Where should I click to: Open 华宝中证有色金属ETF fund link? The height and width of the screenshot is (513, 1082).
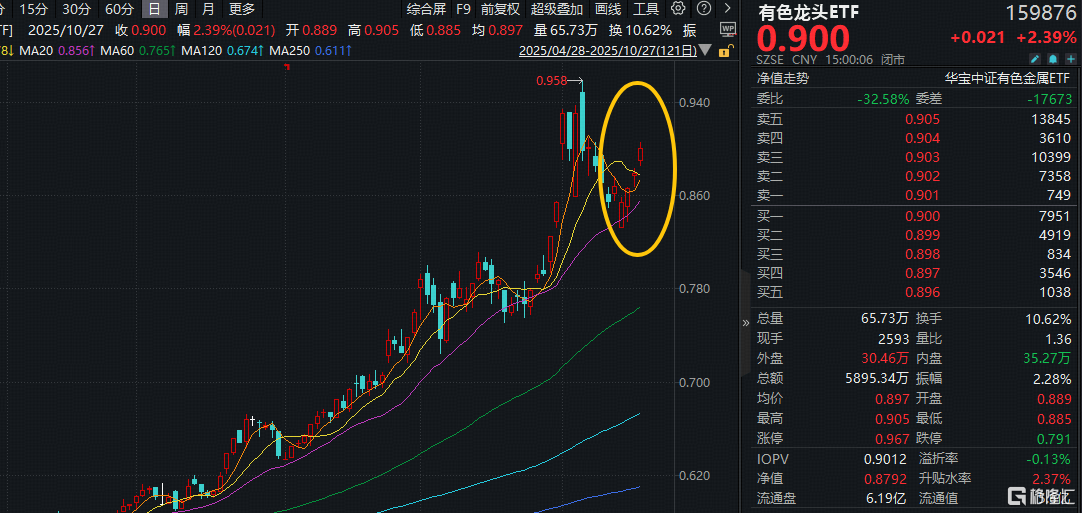click(1007, 79)
